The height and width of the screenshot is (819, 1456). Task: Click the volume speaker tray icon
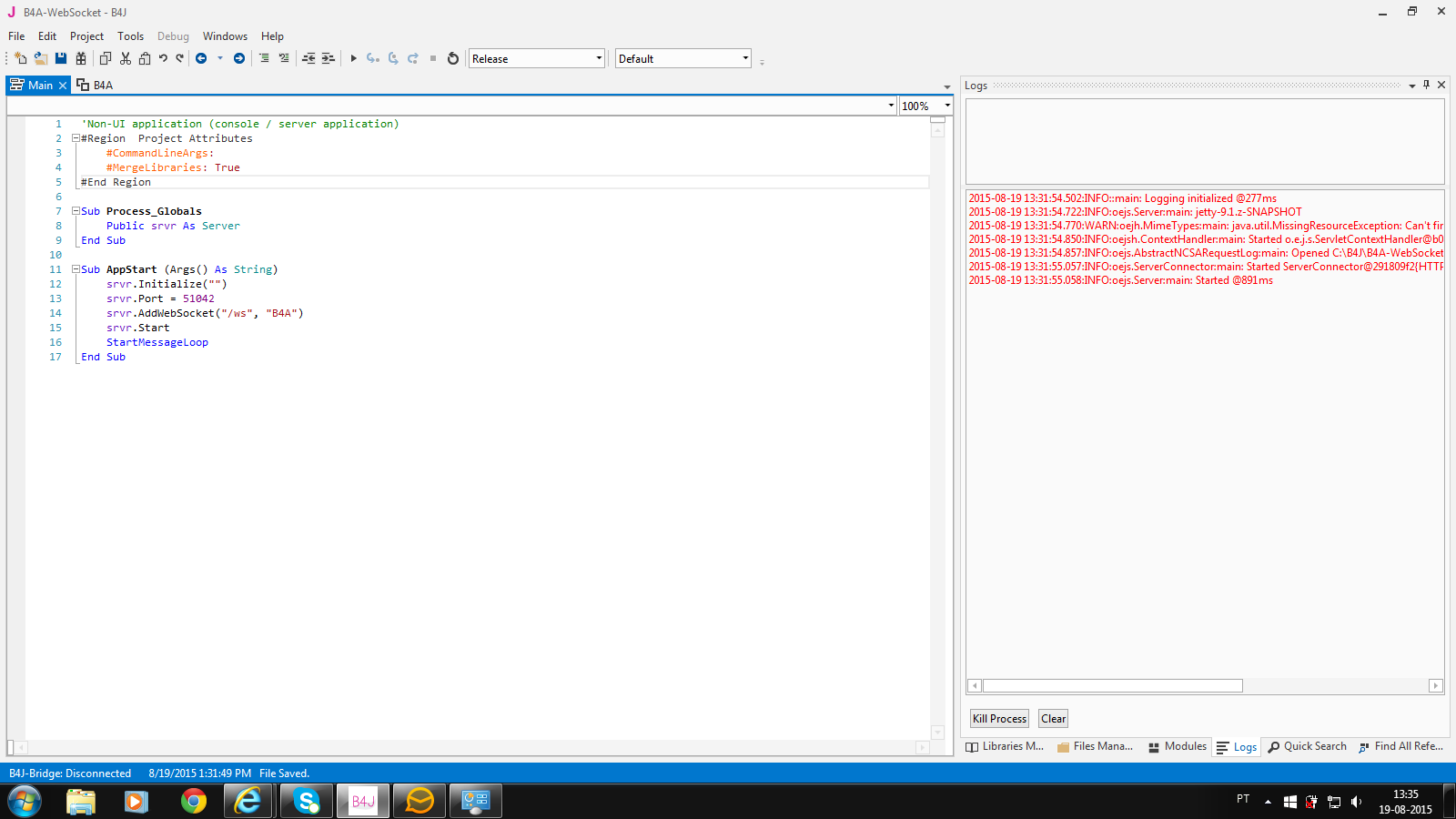pyautogui.click(x=1356, y=802)
